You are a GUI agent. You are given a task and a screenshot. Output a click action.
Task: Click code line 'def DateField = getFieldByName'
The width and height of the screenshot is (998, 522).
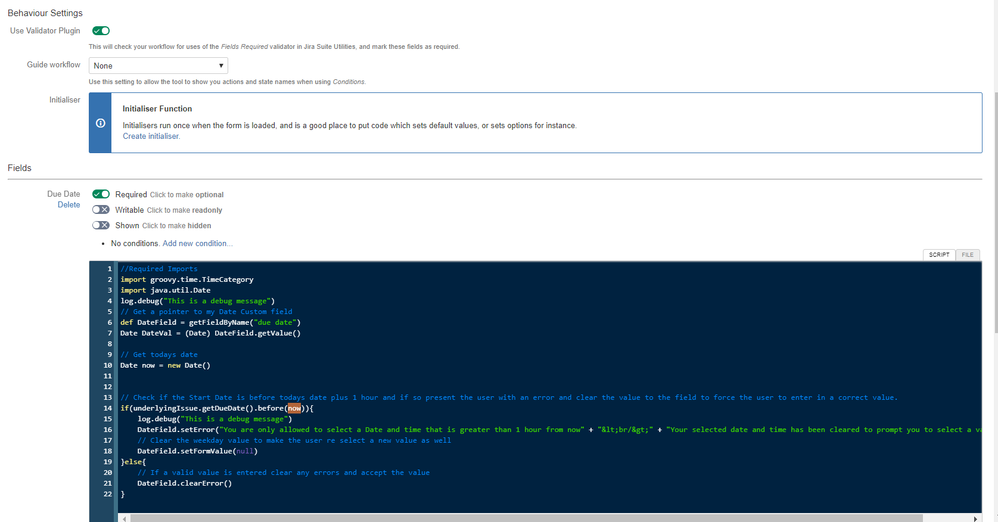coord(211,322)
